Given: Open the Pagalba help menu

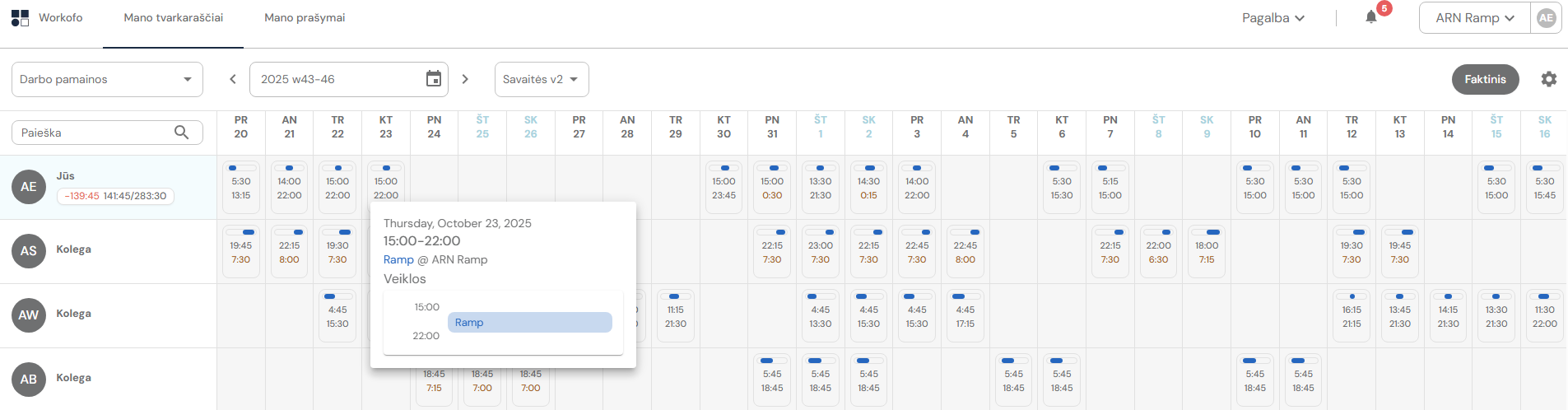Looking at the screenshot, I should pos(1273,18).
